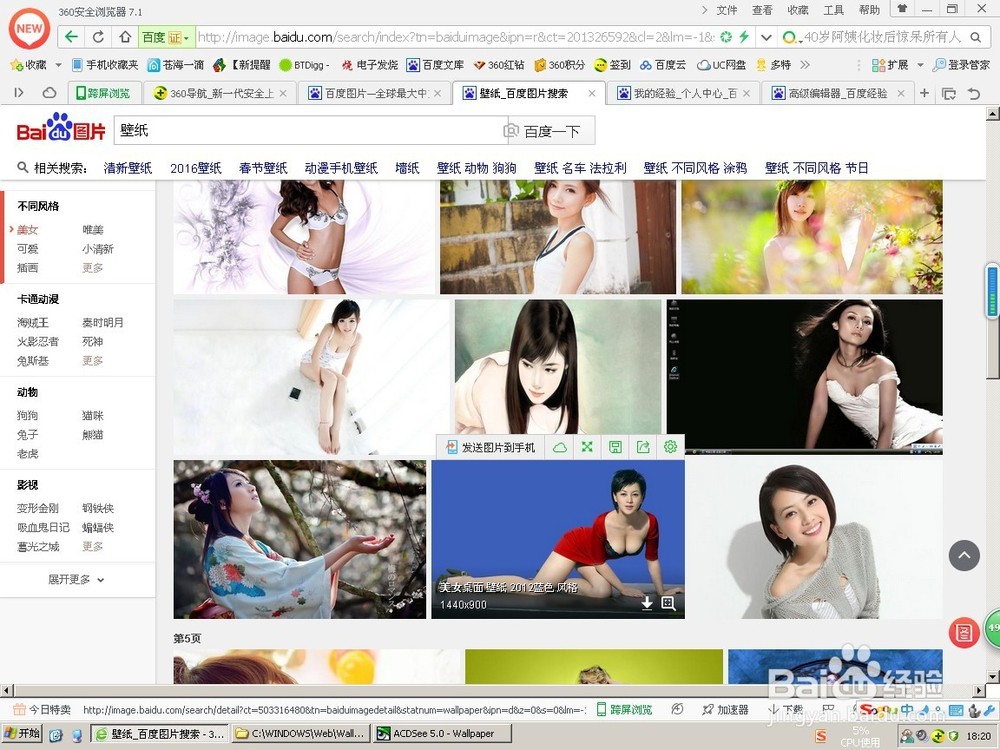This screenshot has height=750, width=1000.
Task: Click 发送图片到手机 toolbar button
Action: coord(490,447)
